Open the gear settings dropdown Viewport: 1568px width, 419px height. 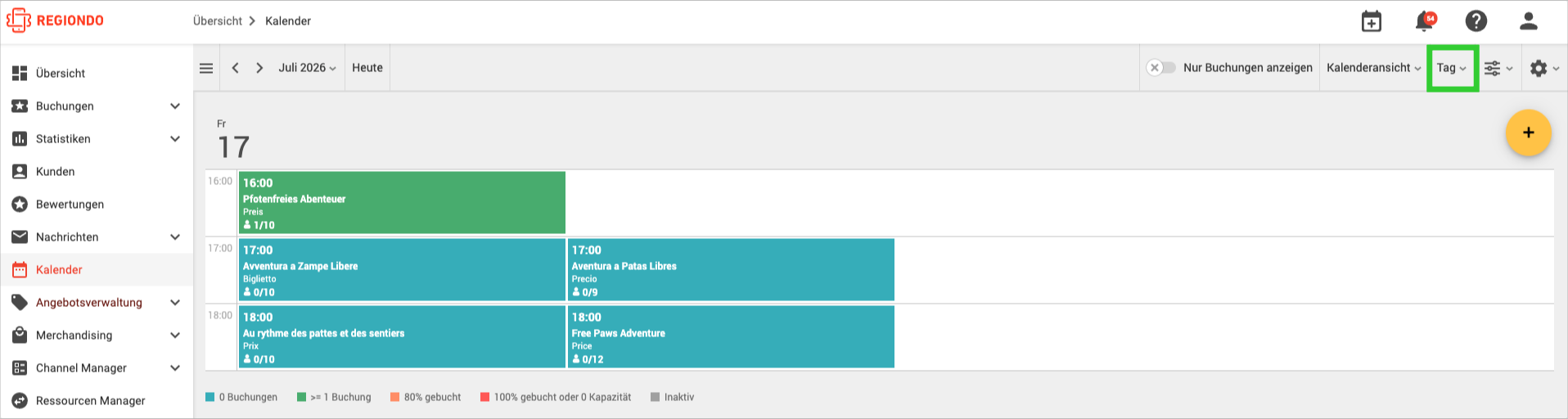point(1544,69)
